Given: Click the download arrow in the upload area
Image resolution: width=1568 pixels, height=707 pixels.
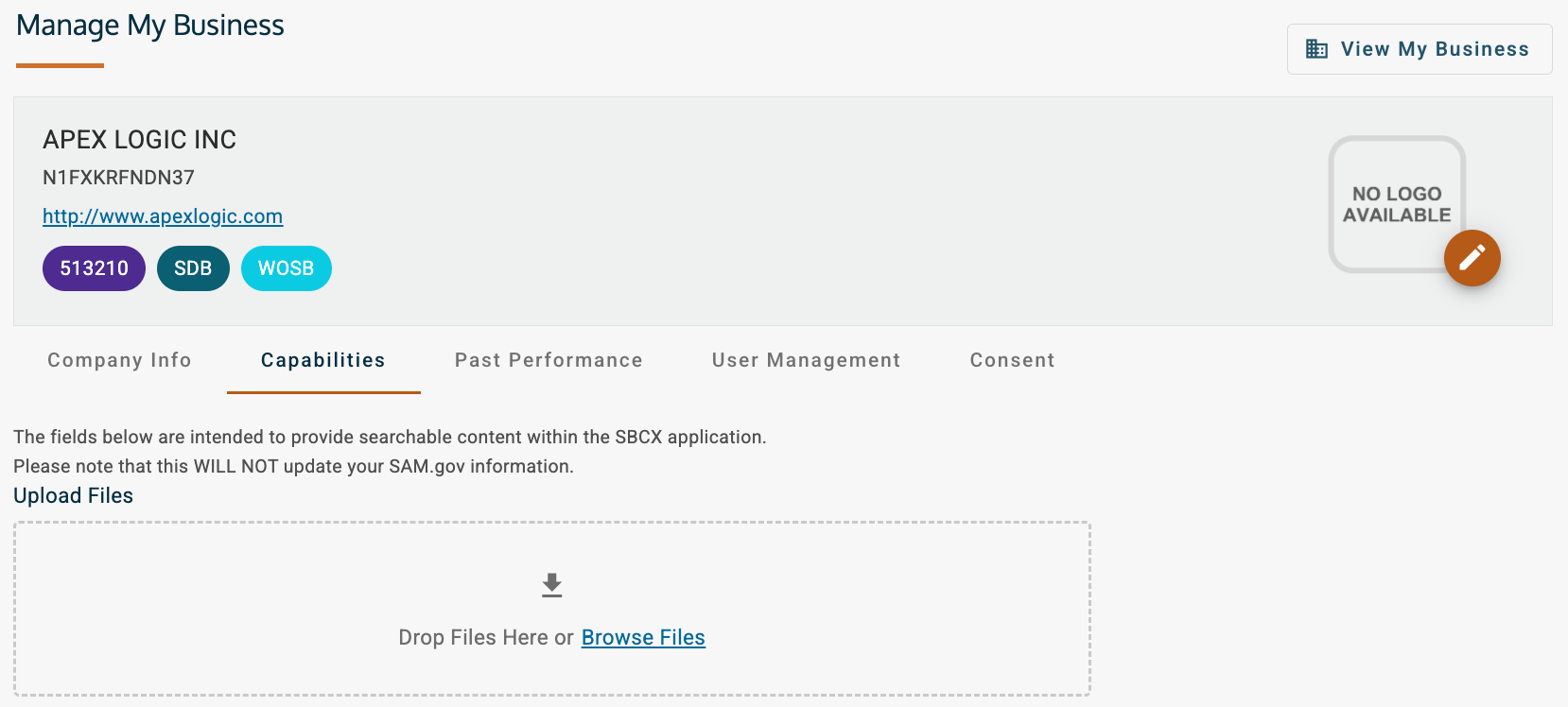Looking at the screenshot, I should [x=551, y=584].
